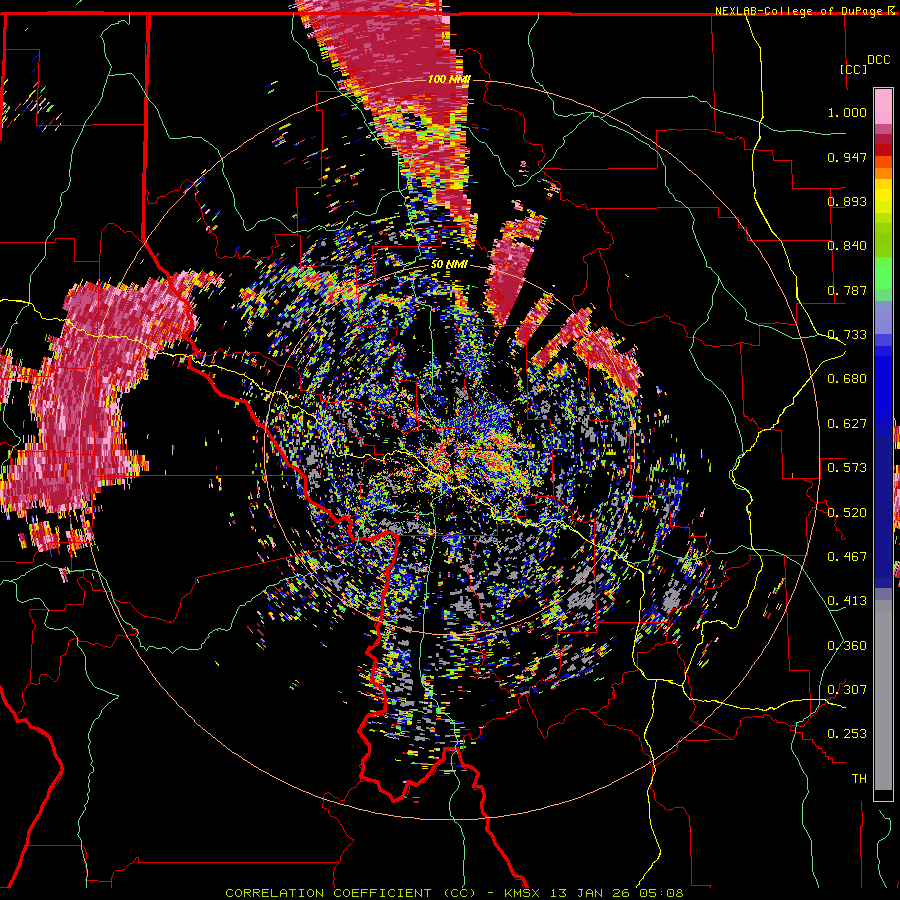The image size is (900, 900).
Task: Select the 0.307 scale value
Action: [x=847, y=690]
